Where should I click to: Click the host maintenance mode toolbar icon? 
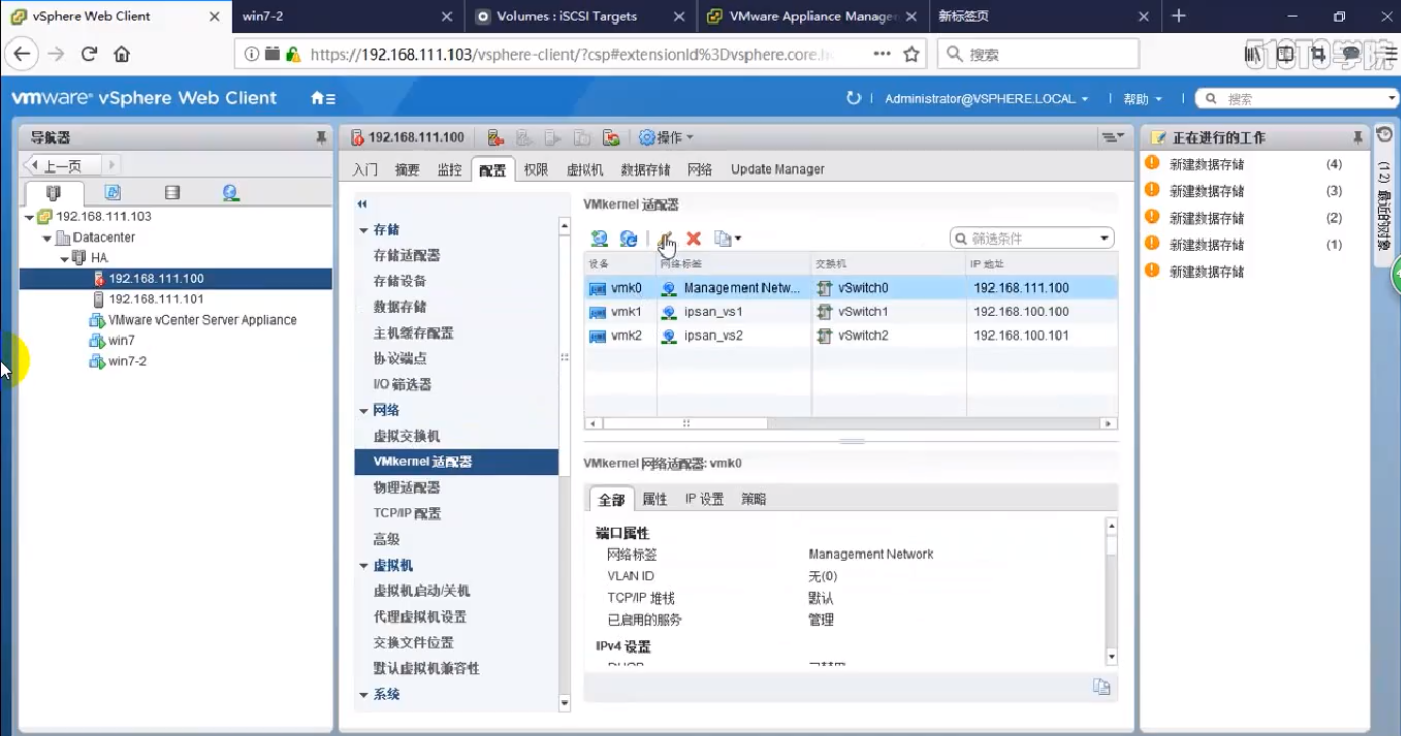click(495, 137)
